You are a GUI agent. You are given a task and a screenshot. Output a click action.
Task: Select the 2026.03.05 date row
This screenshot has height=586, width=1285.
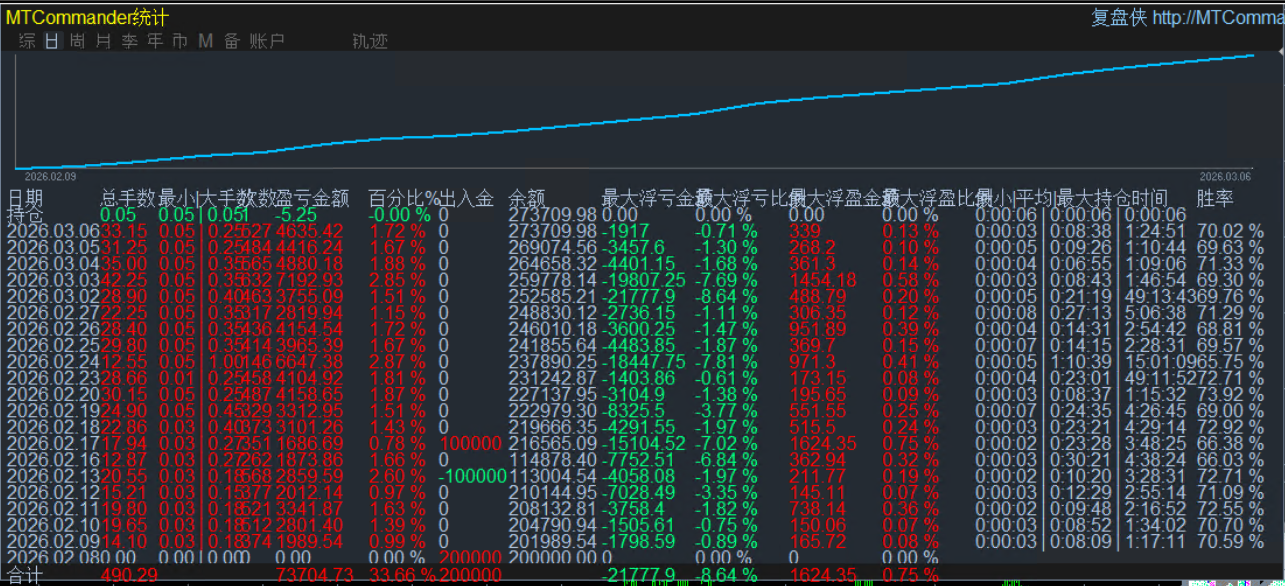coord(53,247)
